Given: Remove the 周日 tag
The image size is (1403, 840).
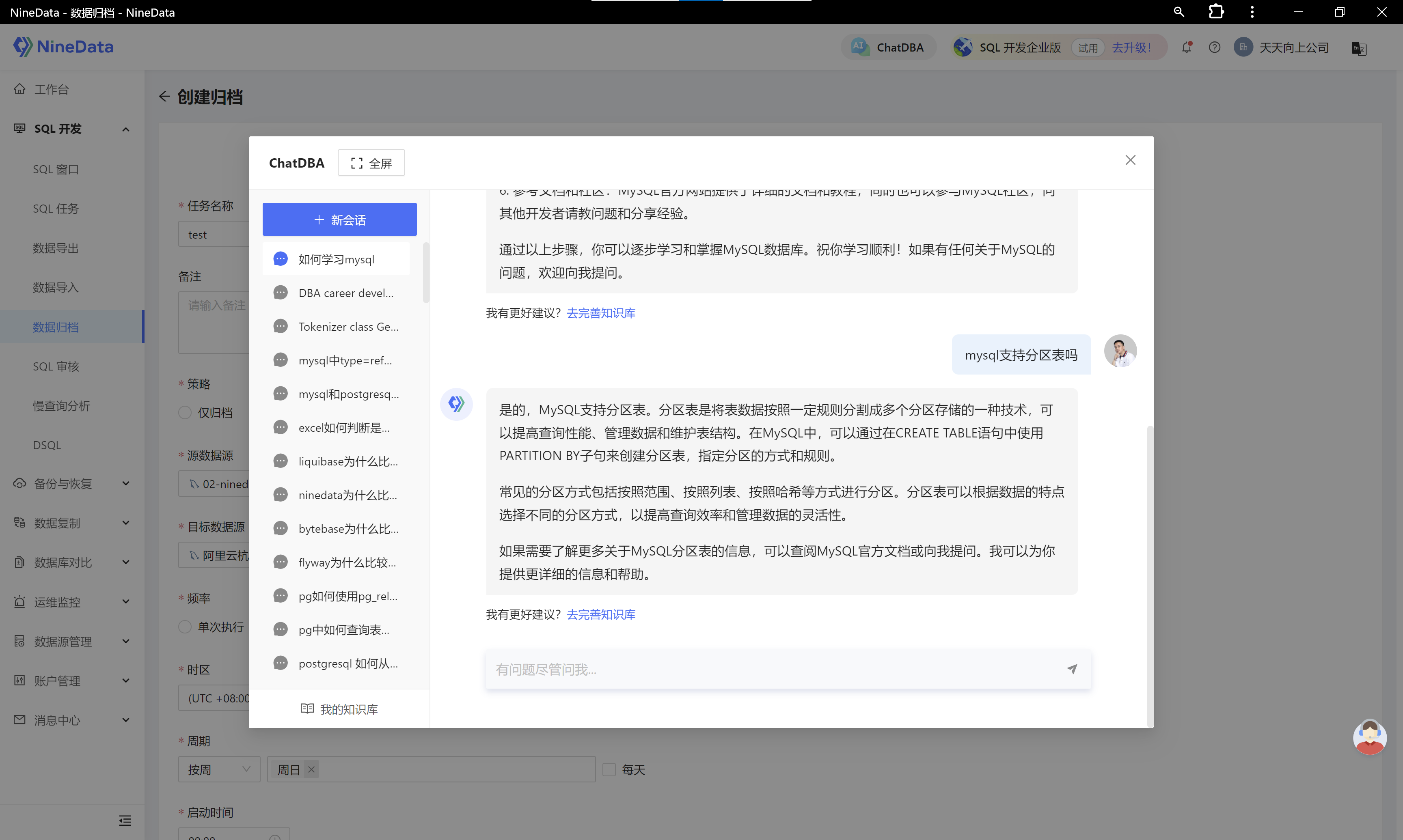Looking at the screenshot, I should tap(311, 769).
